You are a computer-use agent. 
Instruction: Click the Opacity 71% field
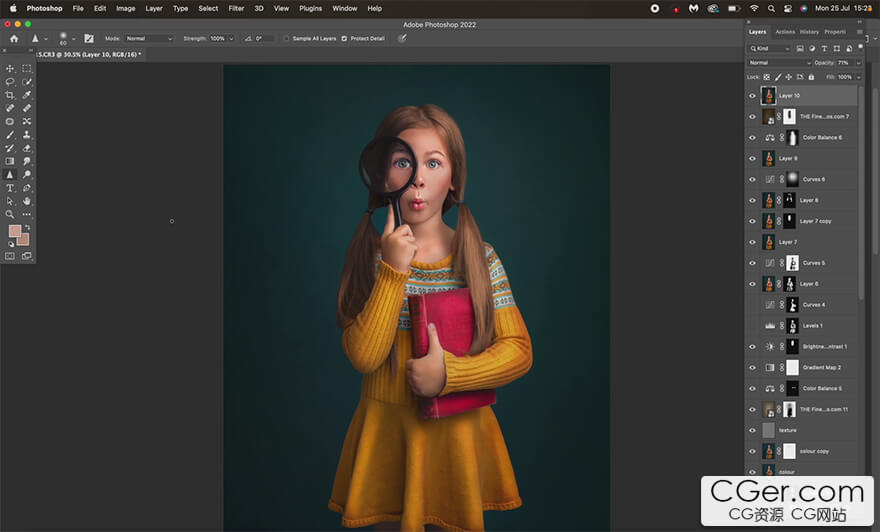click(845, 63)
